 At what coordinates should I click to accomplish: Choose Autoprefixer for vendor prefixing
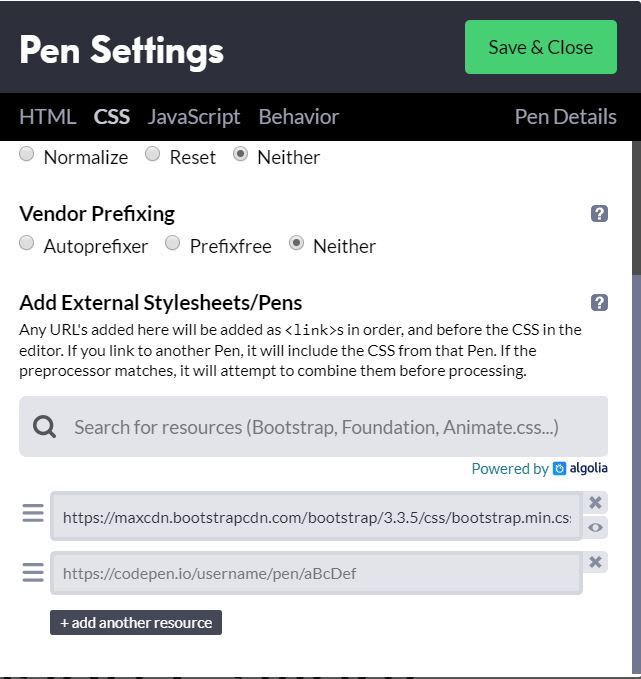[26, 243]
